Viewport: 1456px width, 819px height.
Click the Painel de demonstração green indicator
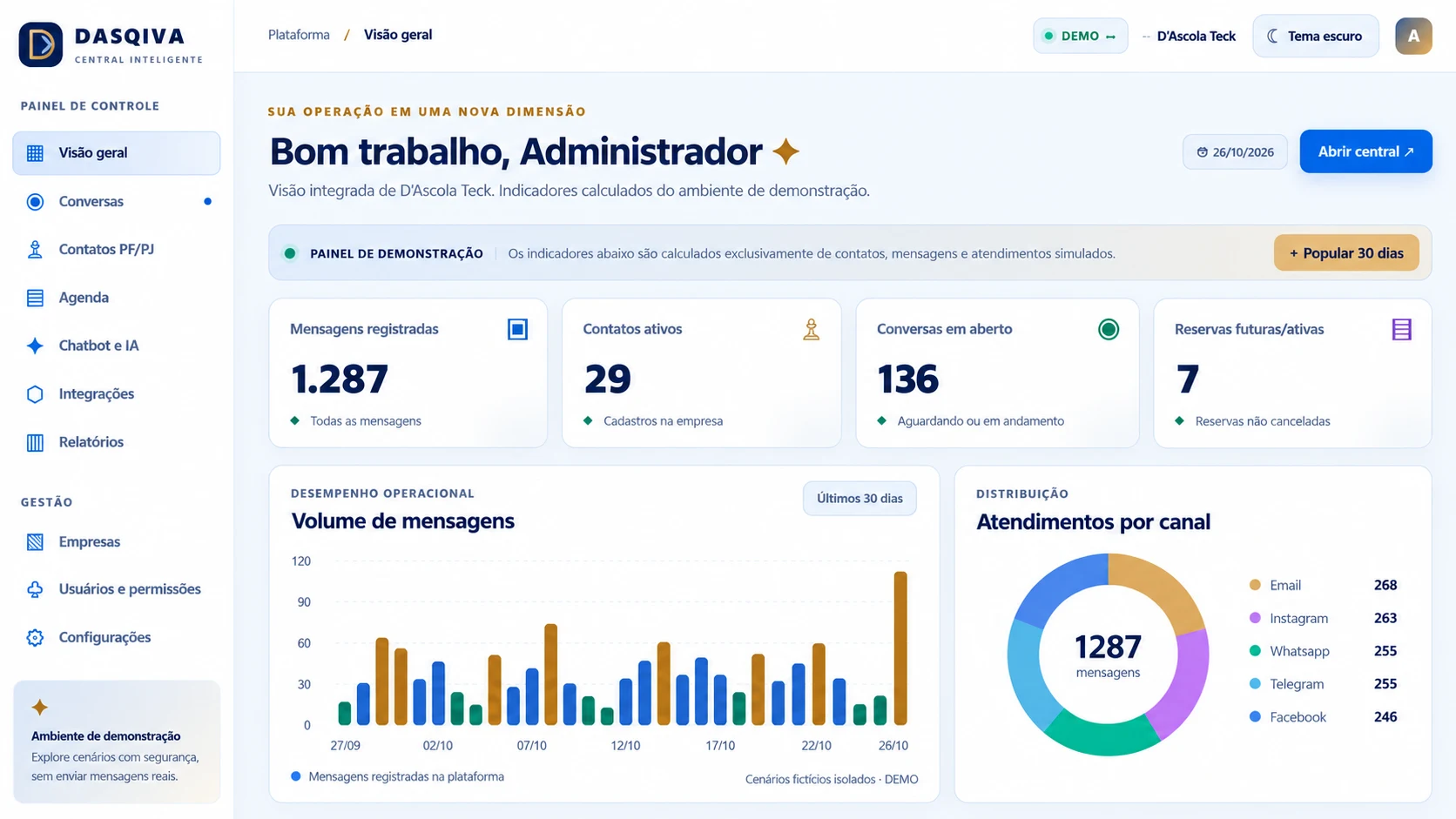290,253
